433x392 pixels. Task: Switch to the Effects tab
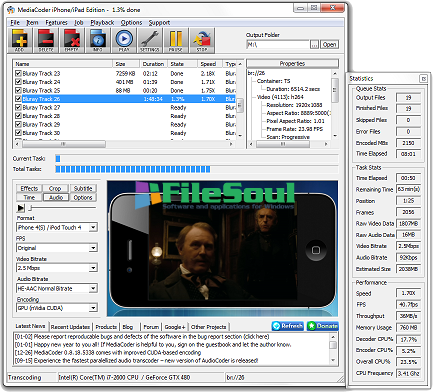29,188
